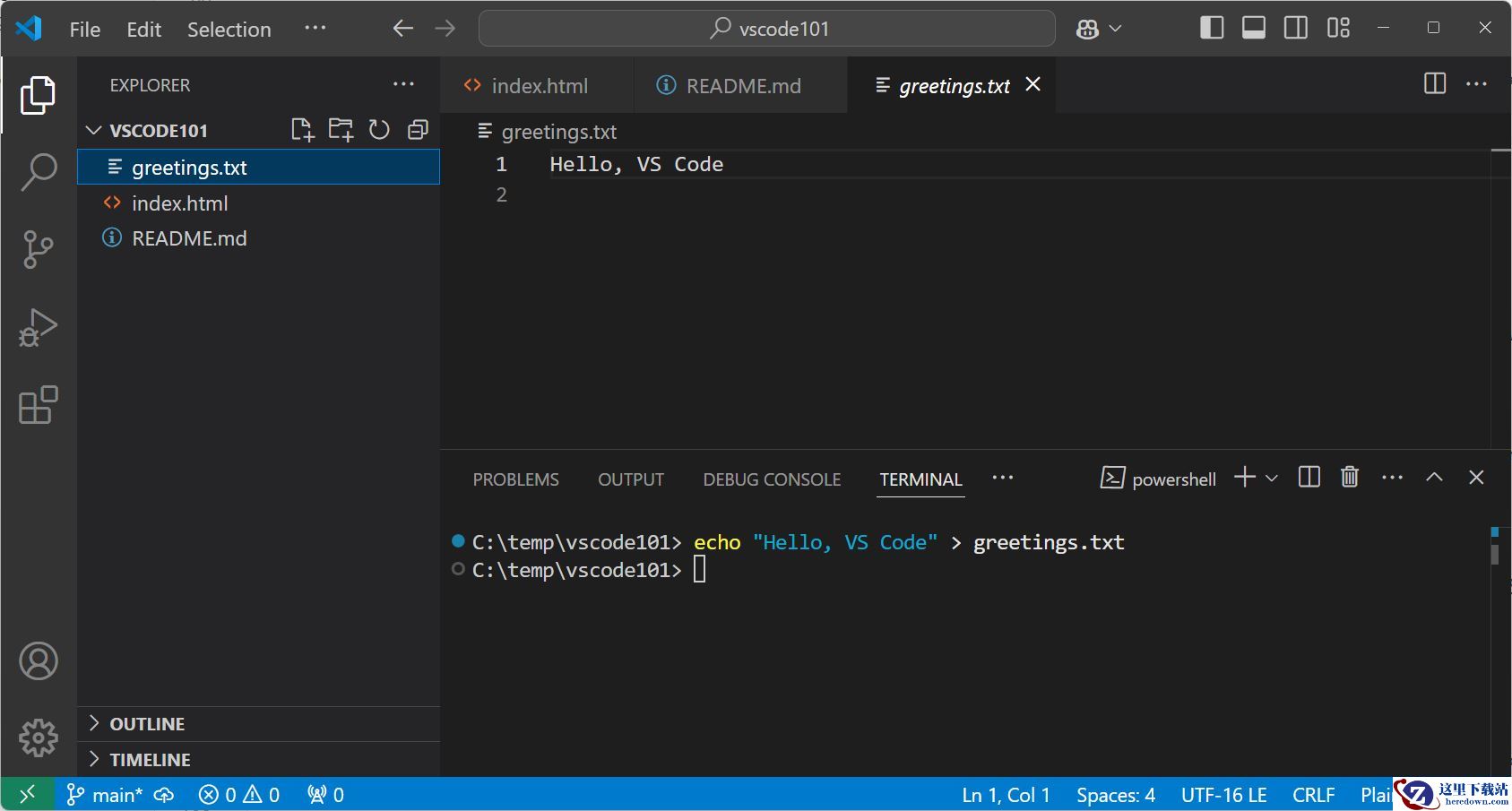Click the main* git branch in status bar
1512x811 pixels.
[104, 795]
